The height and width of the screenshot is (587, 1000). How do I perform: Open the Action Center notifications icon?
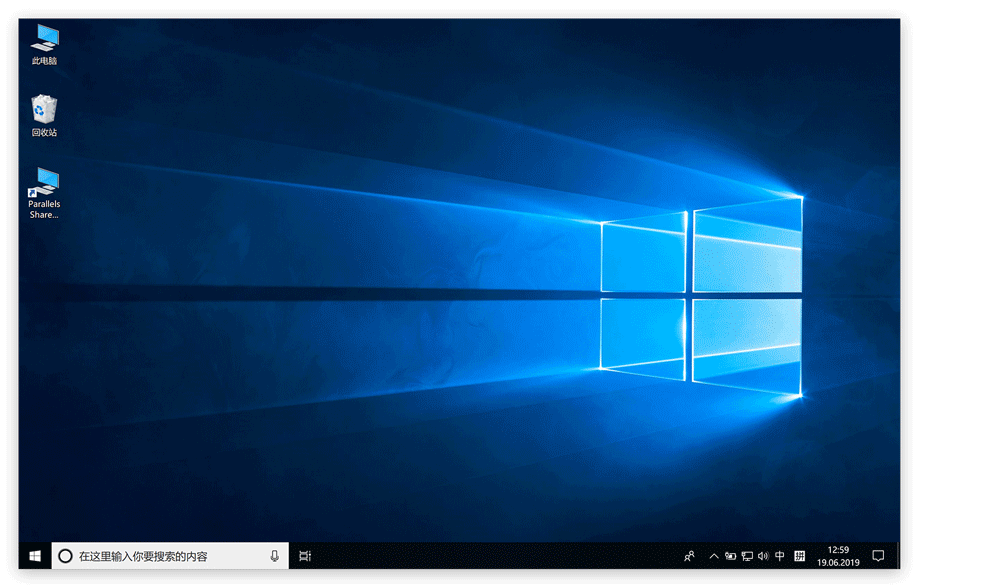[878, 556]
